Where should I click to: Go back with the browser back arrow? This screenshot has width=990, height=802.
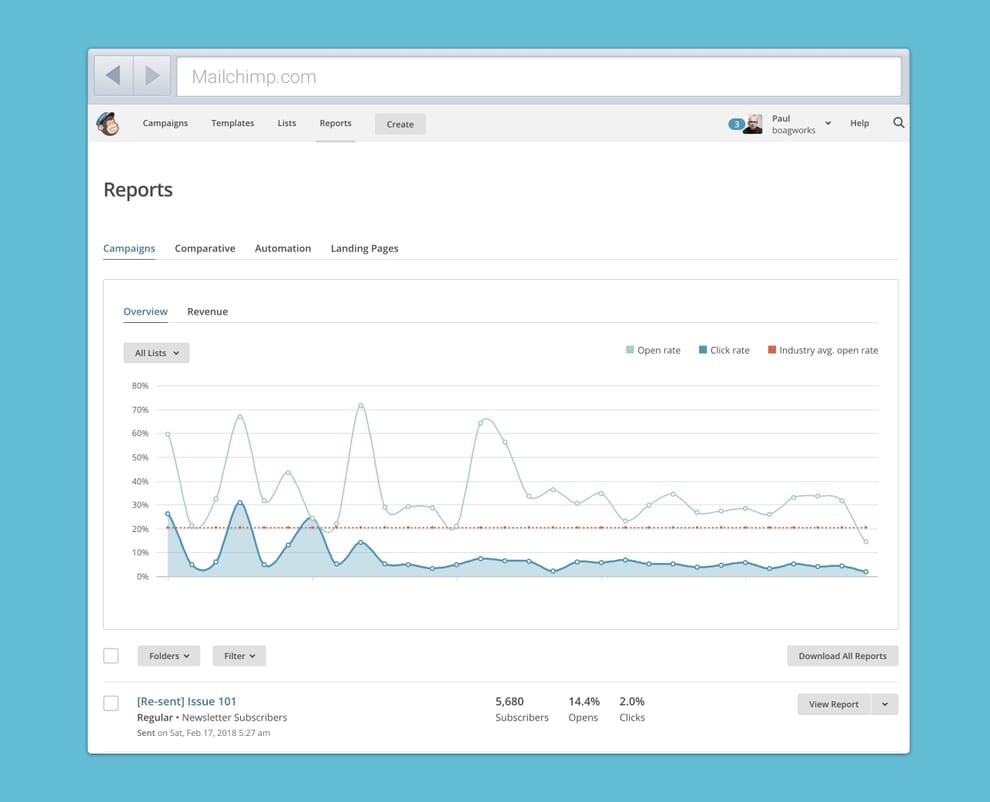(114, 76)
